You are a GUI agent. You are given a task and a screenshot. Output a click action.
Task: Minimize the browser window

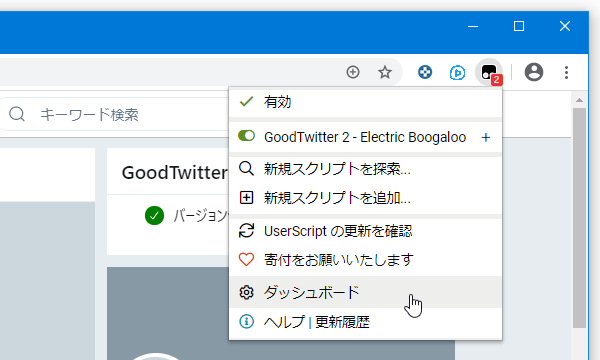point(473,26)
